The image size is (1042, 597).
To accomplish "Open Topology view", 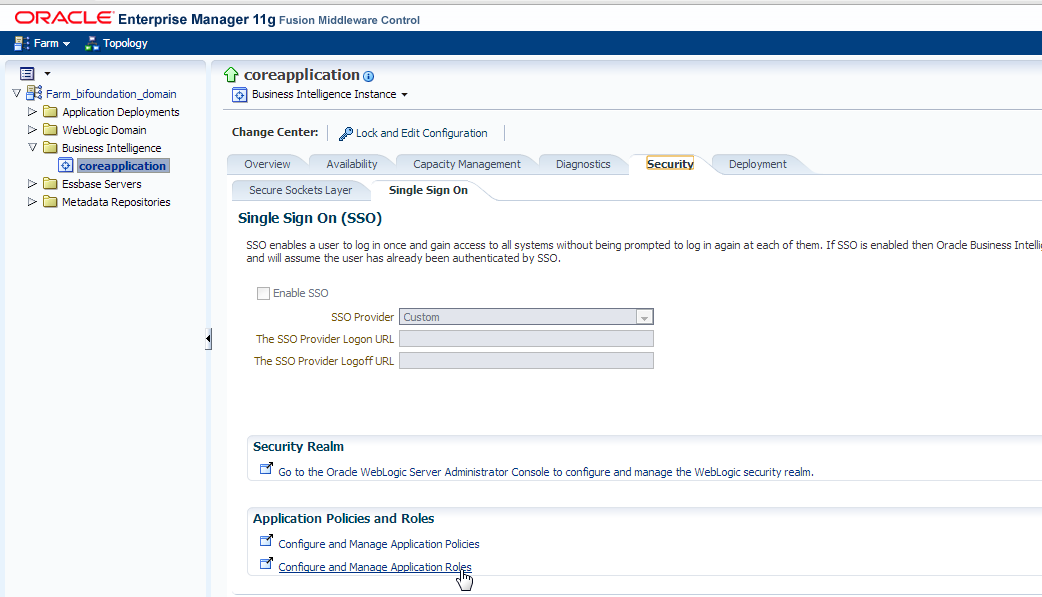I will point(125,43).
